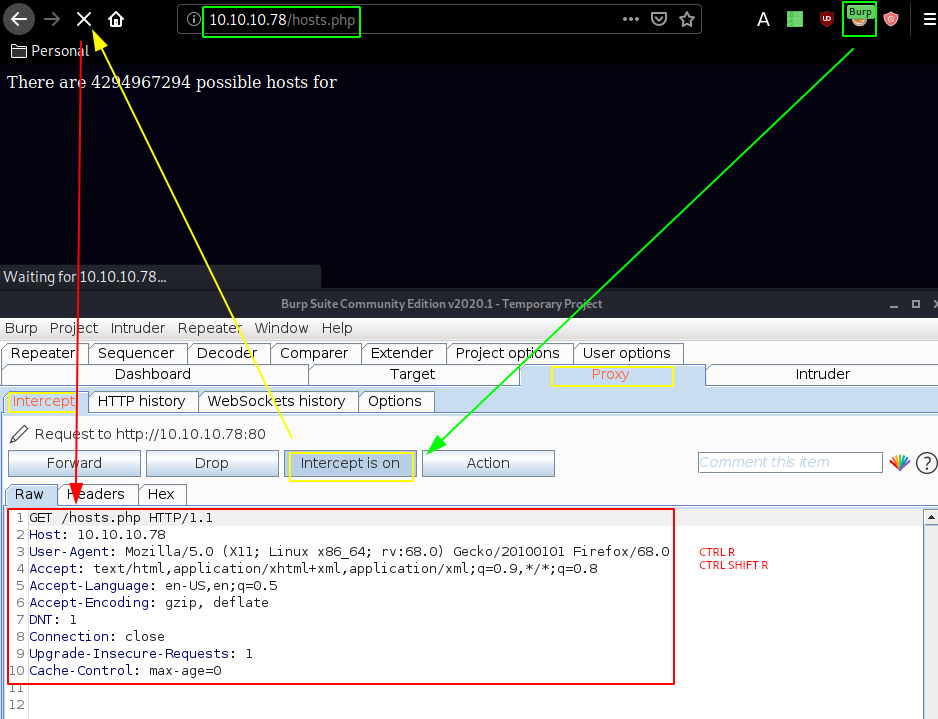Click the browser back arrow button

tap(19, 19)
